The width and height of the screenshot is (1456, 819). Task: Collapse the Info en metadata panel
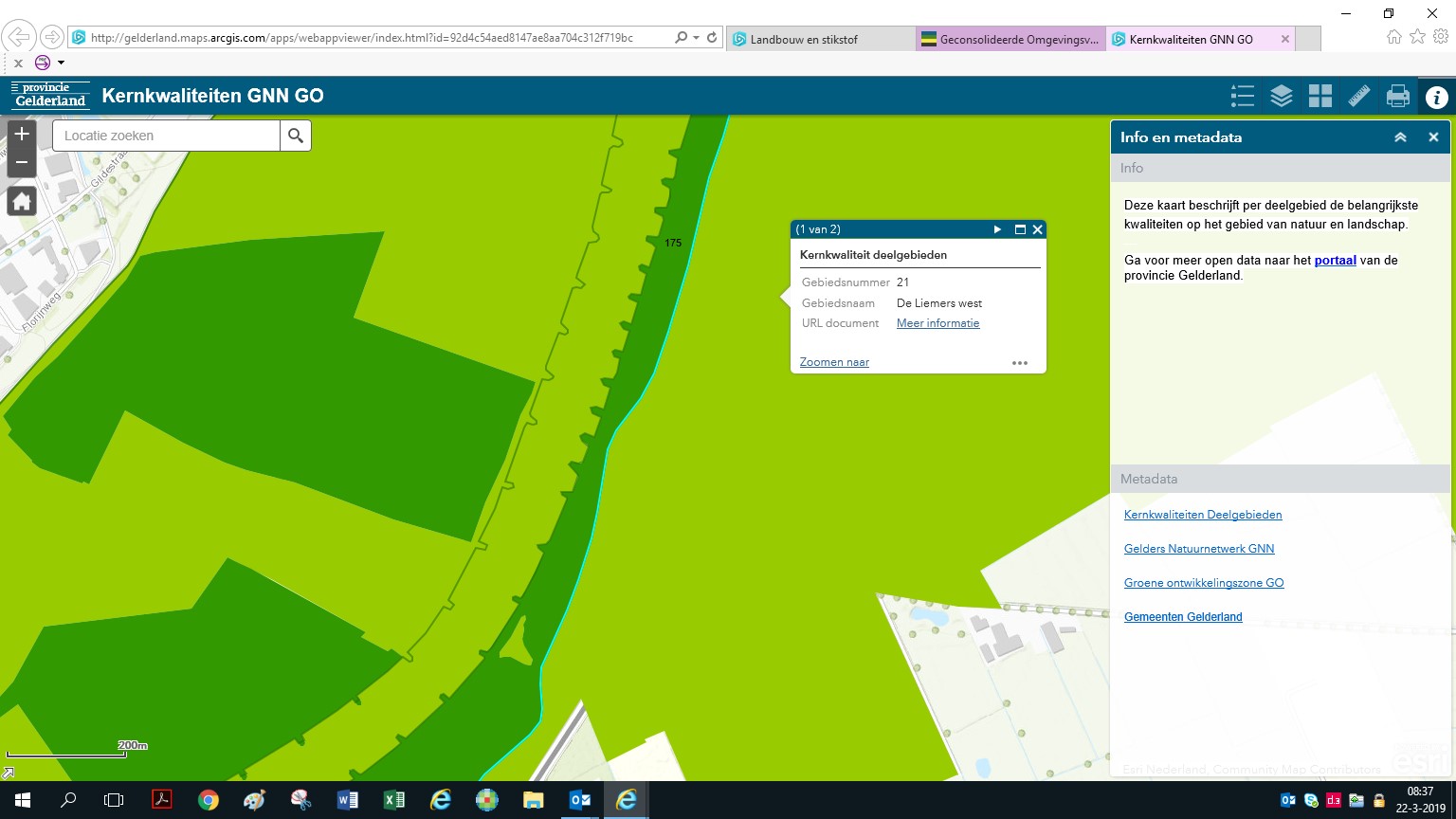point(1400,137)
